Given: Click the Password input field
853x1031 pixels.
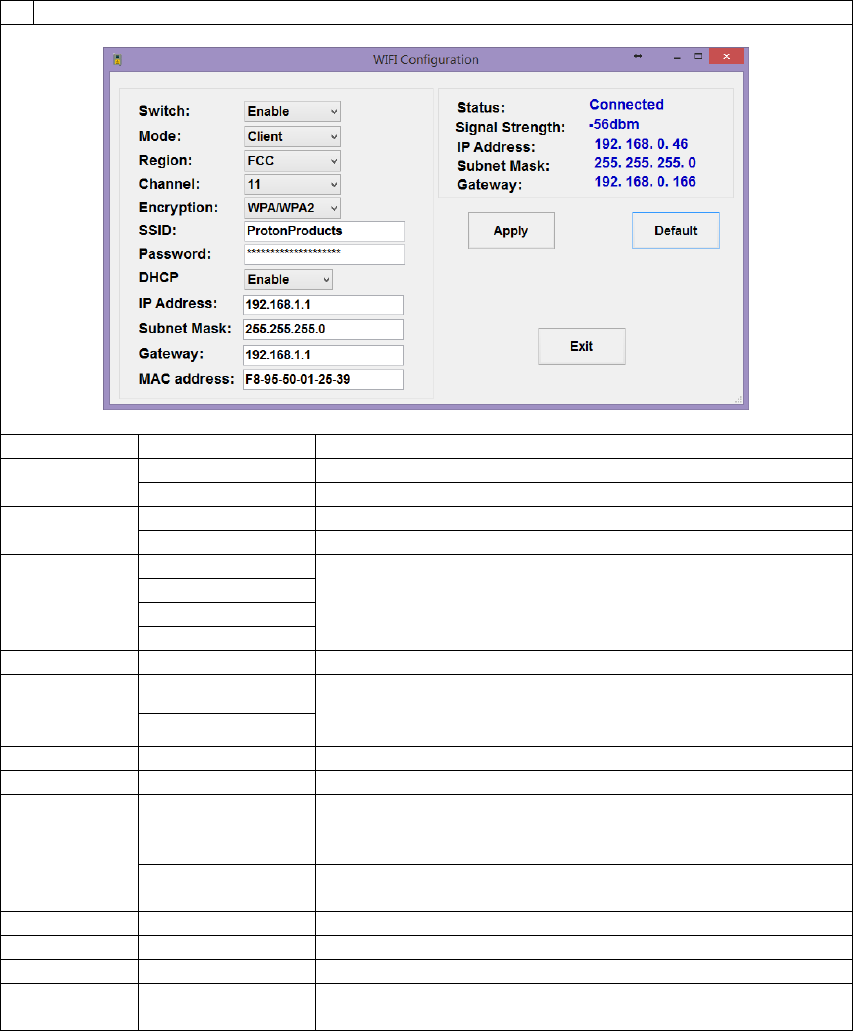Looking at the screenshot, I should pyautogui.click(x=324, y=254).
